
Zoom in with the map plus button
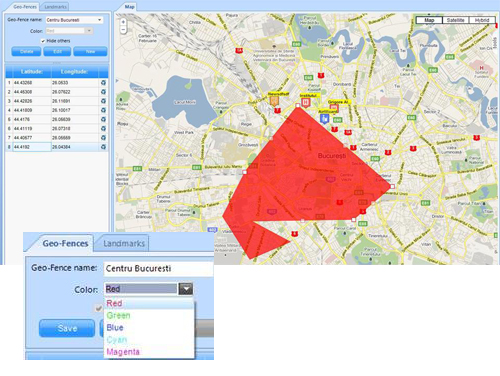pos(123,22)
